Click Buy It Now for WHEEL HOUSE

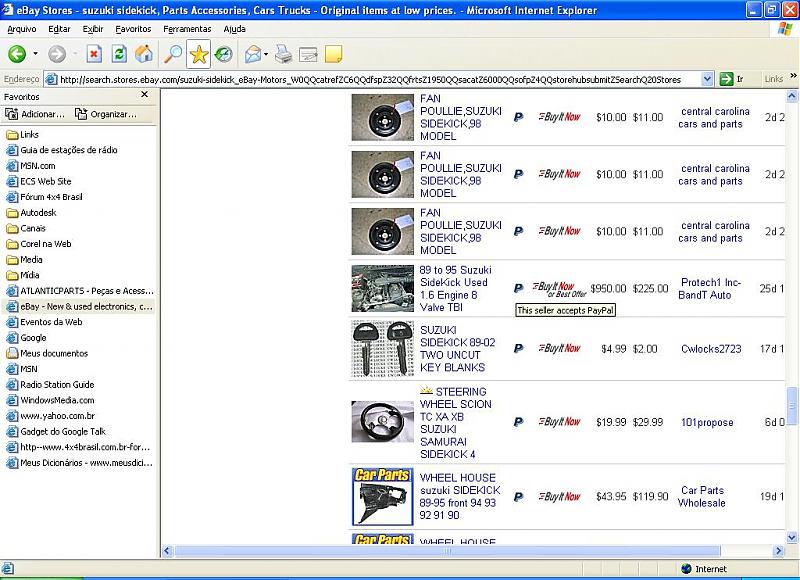(560, 496)
